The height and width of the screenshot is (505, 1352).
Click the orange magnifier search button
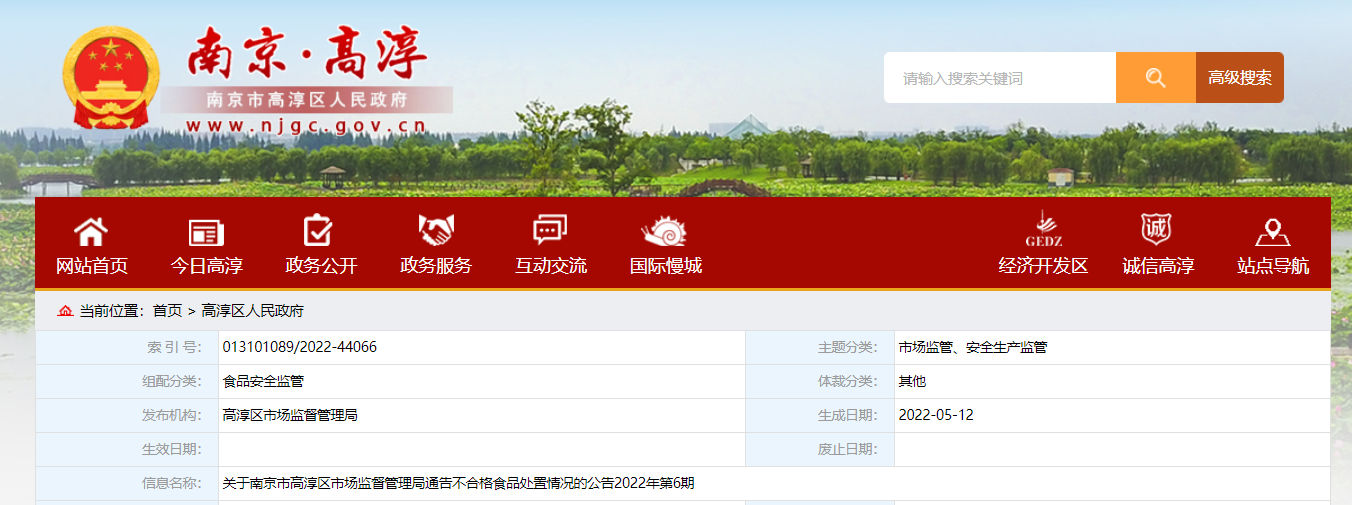pos(1156,78)
